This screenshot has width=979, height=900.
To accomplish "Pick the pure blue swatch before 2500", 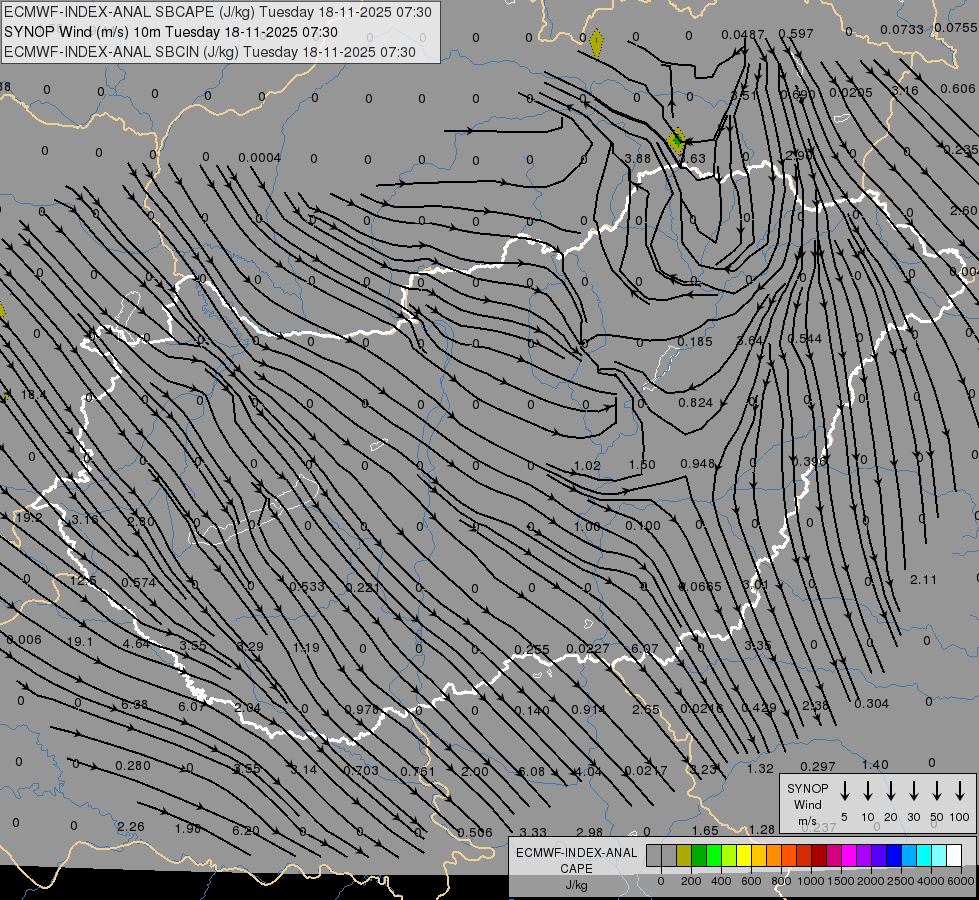I will (x=893, y=856).
